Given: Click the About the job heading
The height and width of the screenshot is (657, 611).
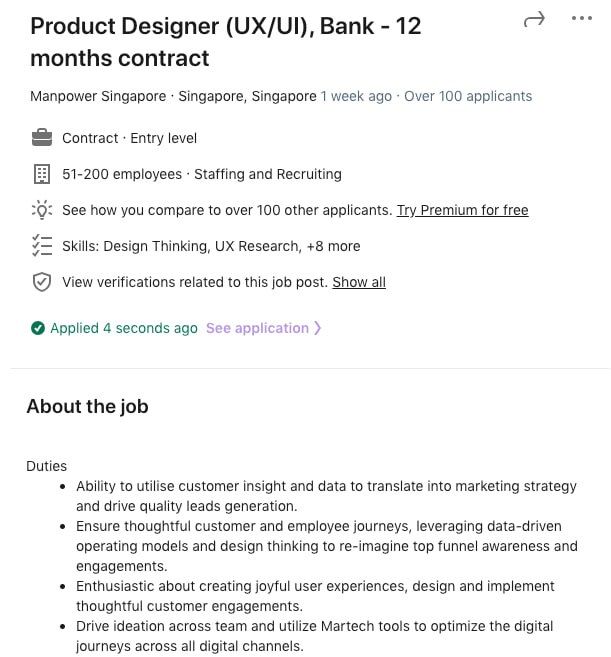Looking at the screenshot, I should 87,406.
